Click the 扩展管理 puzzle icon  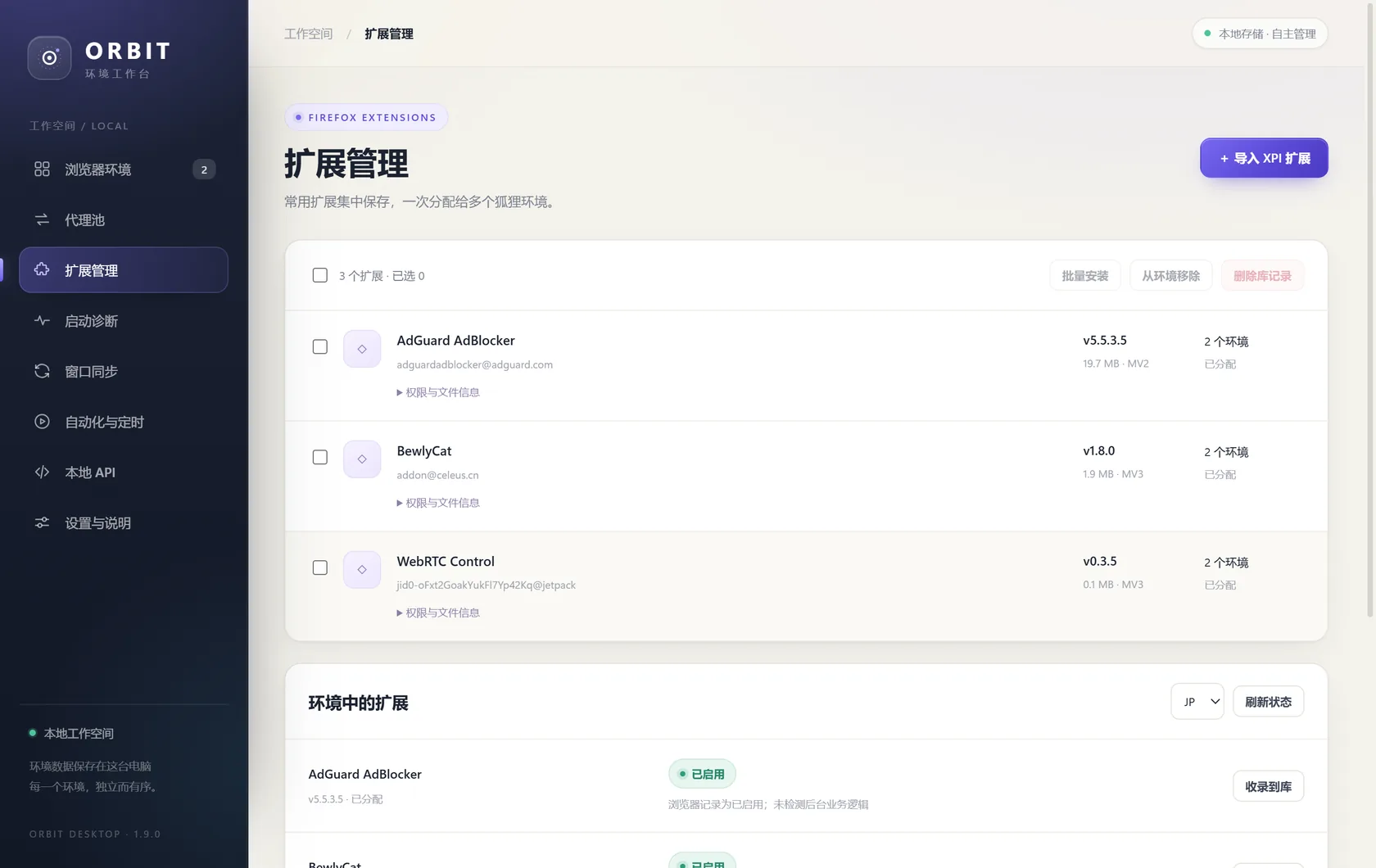(42, 269)
